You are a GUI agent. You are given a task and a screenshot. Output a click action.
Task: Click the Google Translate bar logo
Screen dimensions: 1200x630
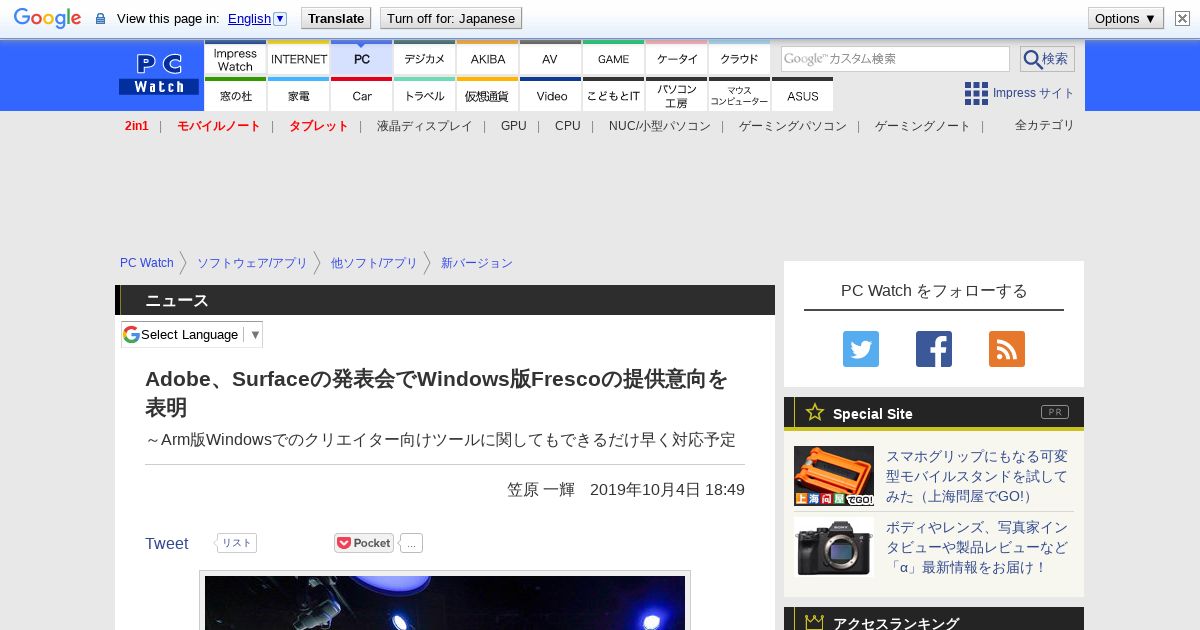coord(47,18)
